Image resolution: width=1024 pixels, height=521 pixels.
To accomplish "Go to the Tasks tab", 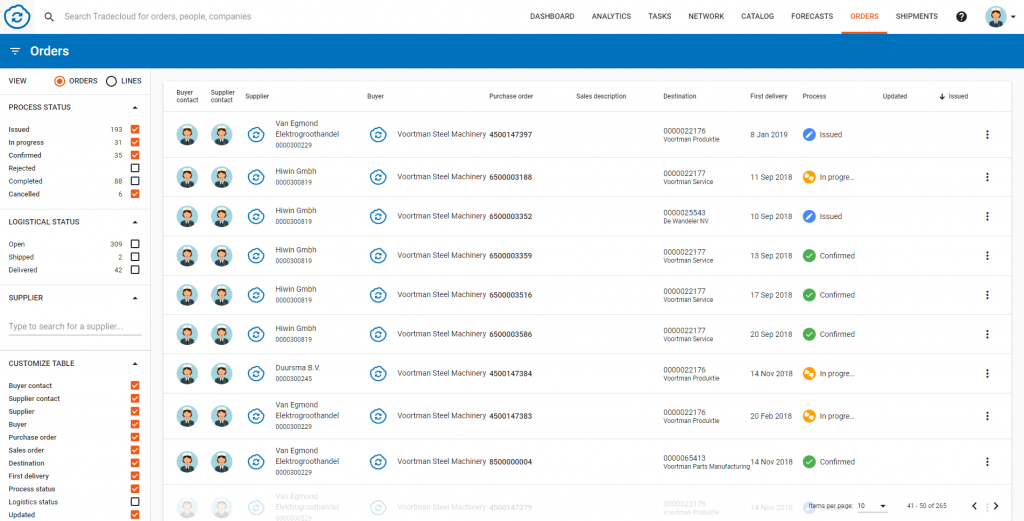I will coord(660,16).
